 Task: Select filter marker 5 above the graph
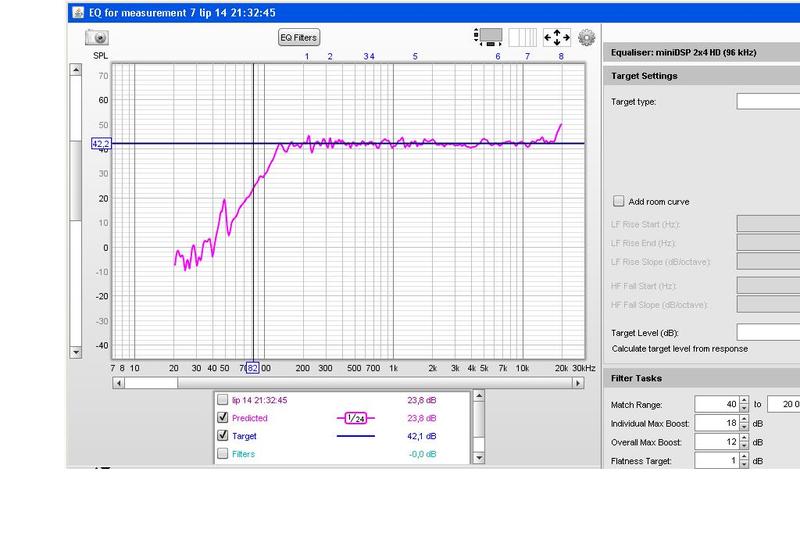point(415,56)
